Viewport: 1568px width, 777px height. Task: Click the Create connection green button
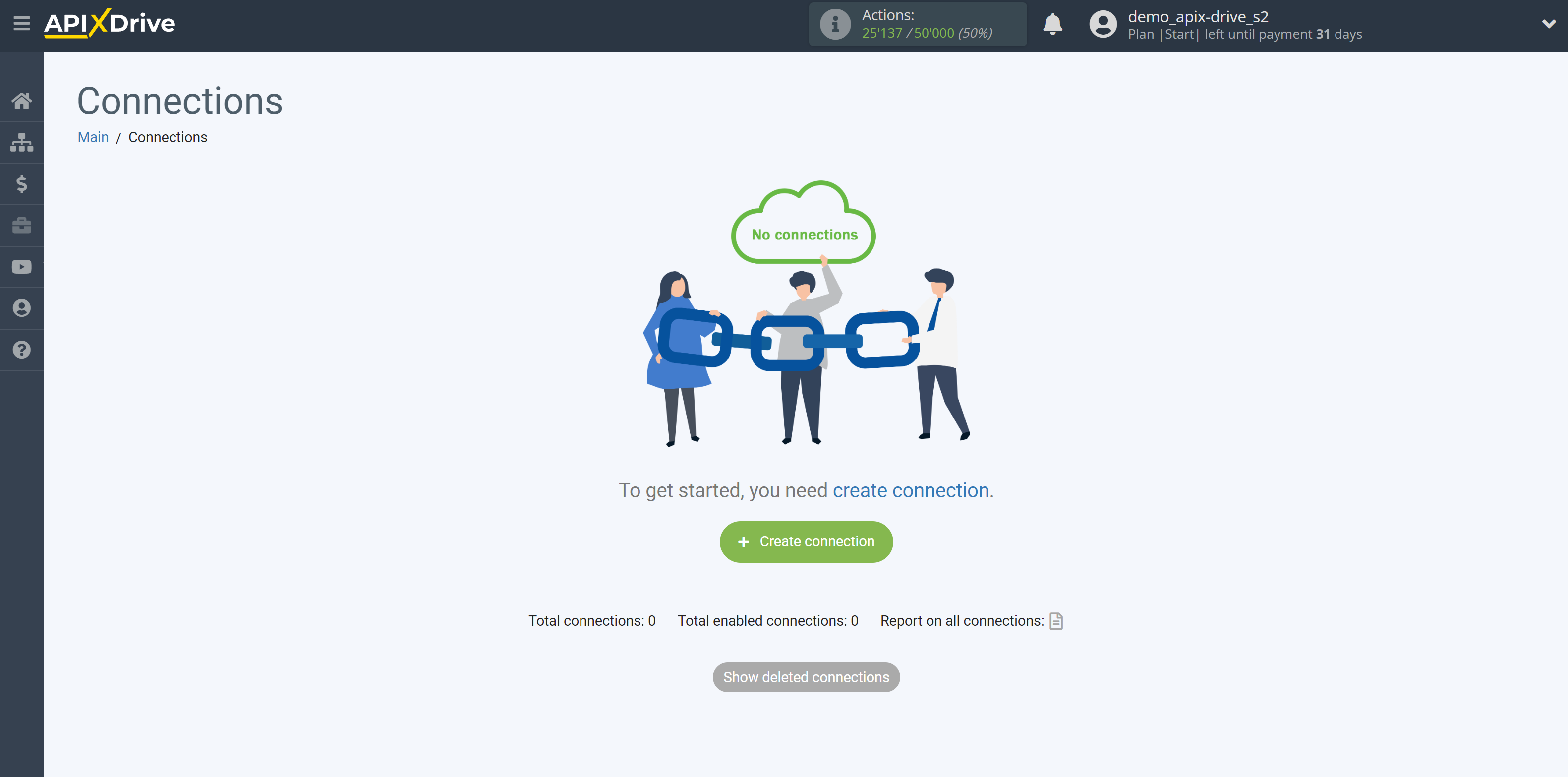point(805,542)
